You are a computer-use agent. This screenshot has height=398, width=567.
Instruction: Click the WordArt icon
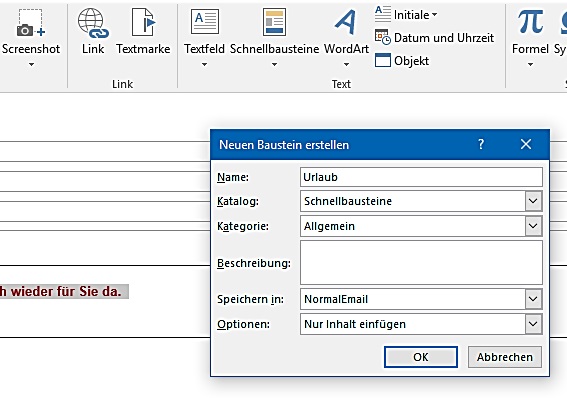[345, 22]
